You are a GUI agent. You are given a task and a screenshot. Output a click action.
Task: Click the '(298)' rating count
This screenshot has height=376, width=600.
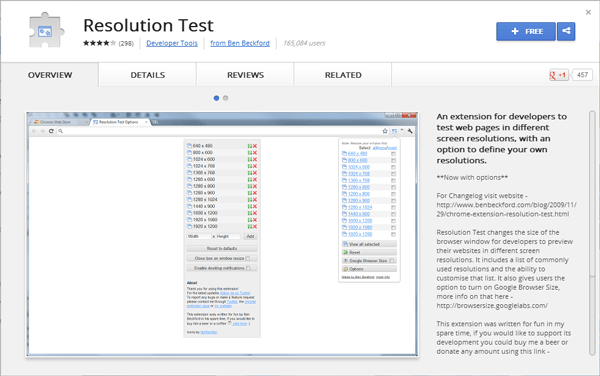[x=126, y=44]
